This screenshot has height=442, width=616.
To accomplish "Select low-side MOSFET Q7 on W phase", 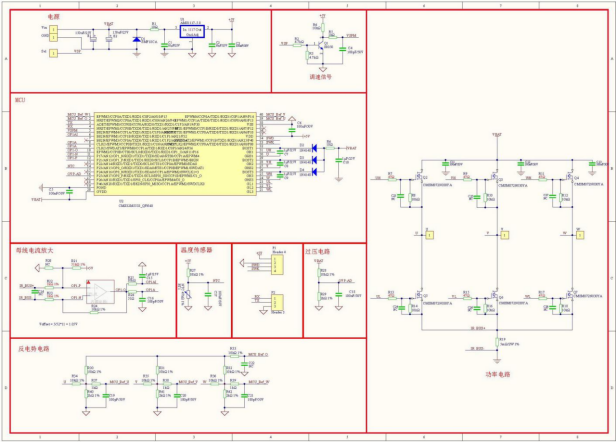I will pos(569,295).
